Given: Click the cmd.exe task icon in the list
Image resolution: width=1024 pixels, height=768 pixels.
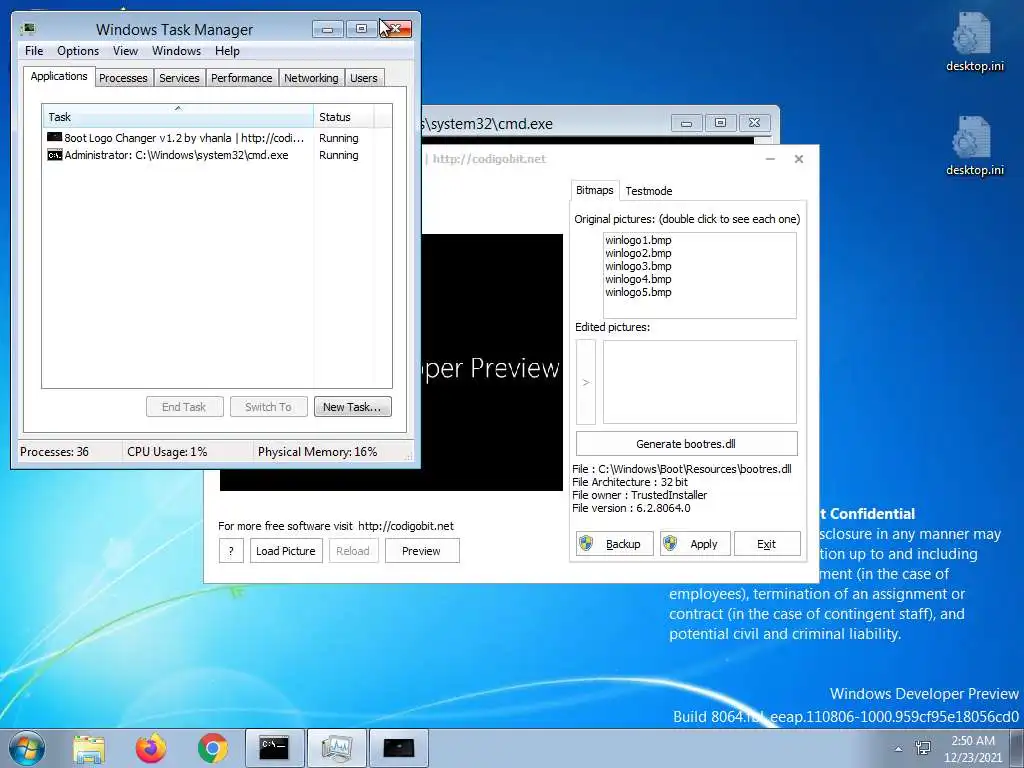Looking at the screenshot, I should 54,155.
